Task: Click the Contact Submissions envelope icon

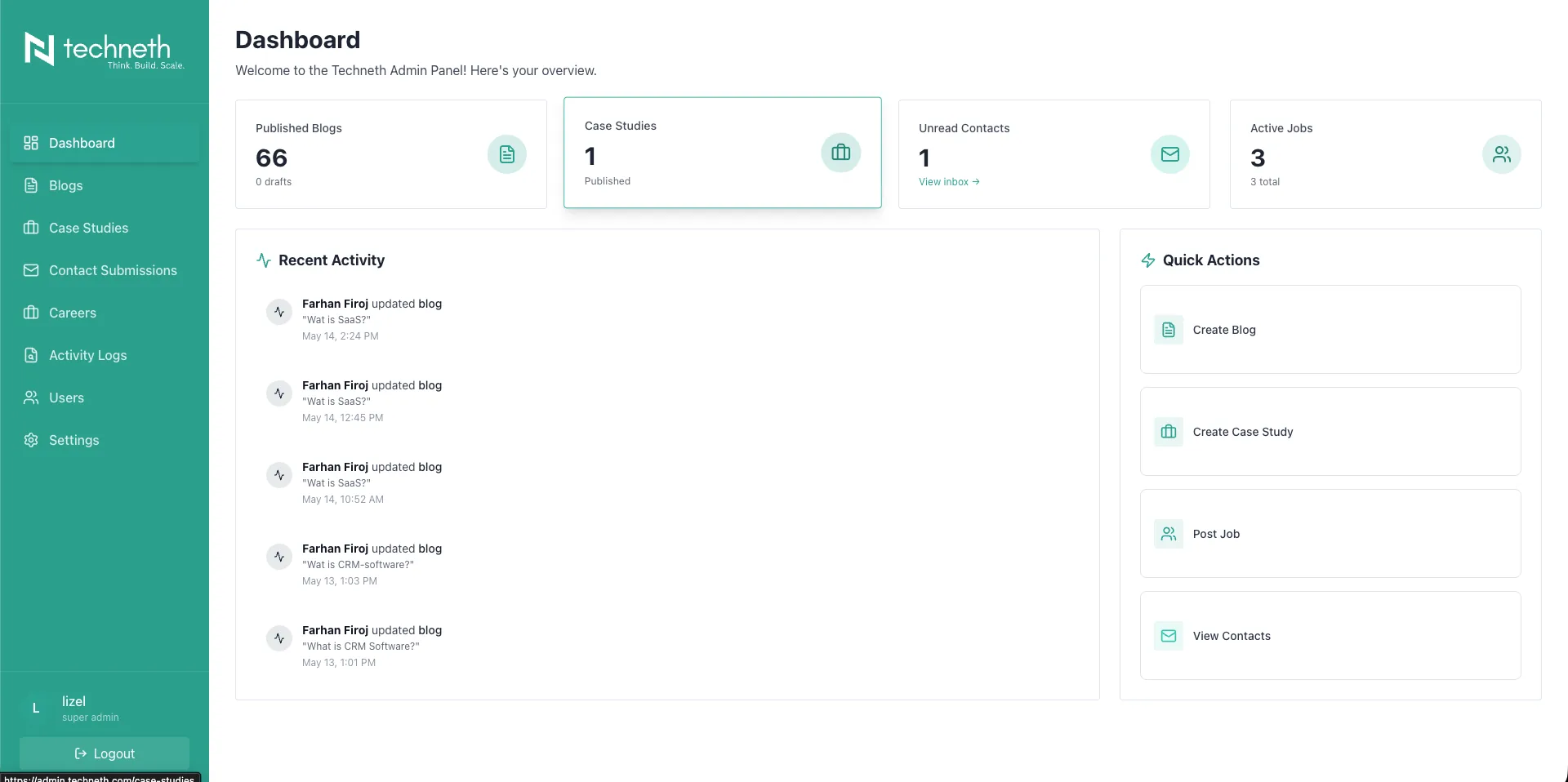Action: click(31, 270)
